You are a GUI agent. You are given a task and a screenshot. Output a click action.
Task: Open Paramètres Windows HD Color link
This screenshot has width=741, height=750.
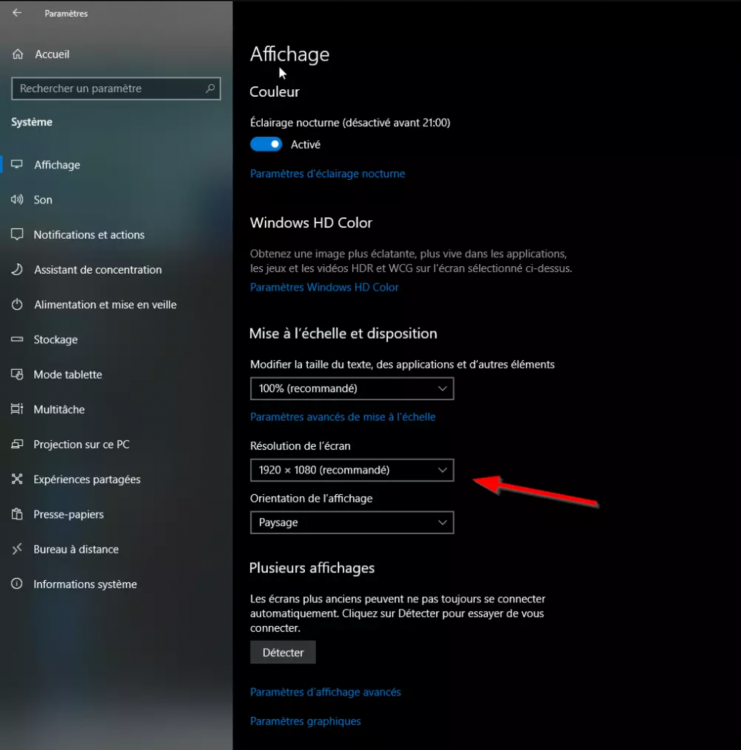(x=324, y=287)
